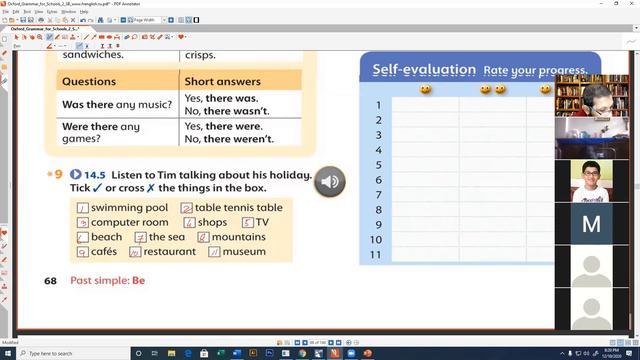
Task: Tick the TV box
Action: pyautogui.click(x=248, y=223)
